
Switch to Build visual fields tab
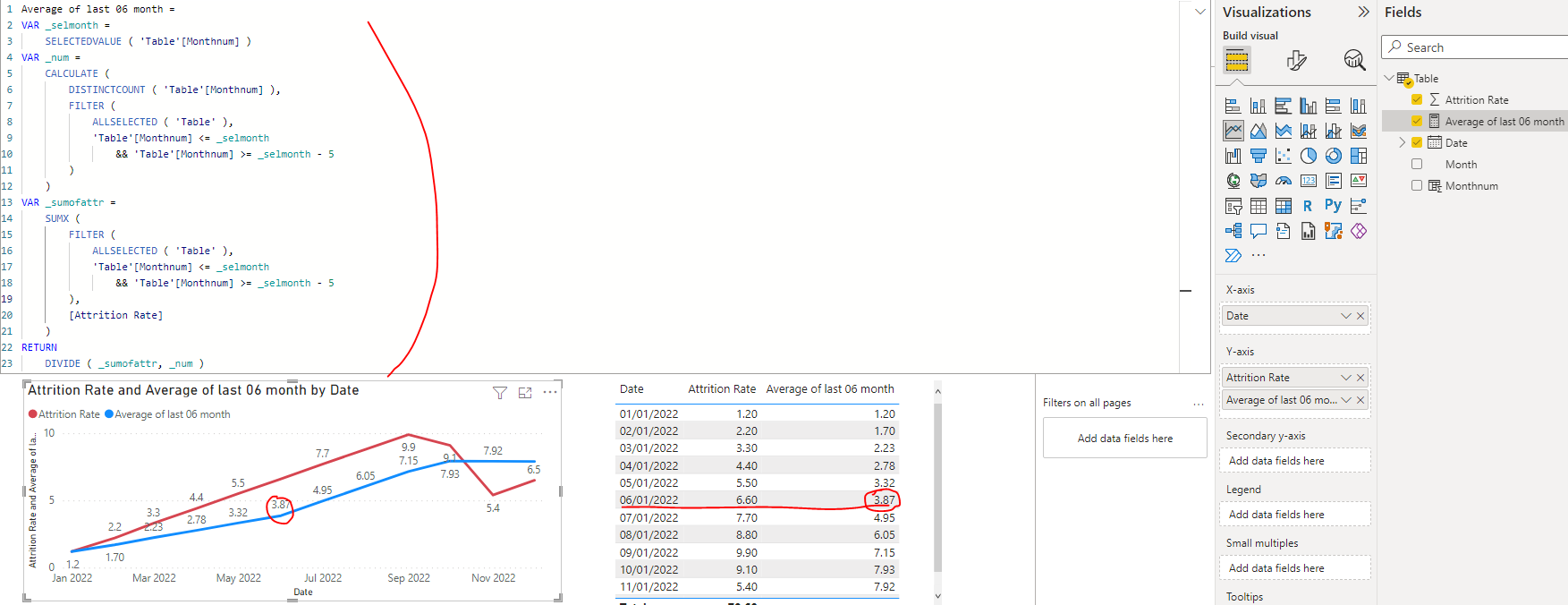[x=1237, y=61]
